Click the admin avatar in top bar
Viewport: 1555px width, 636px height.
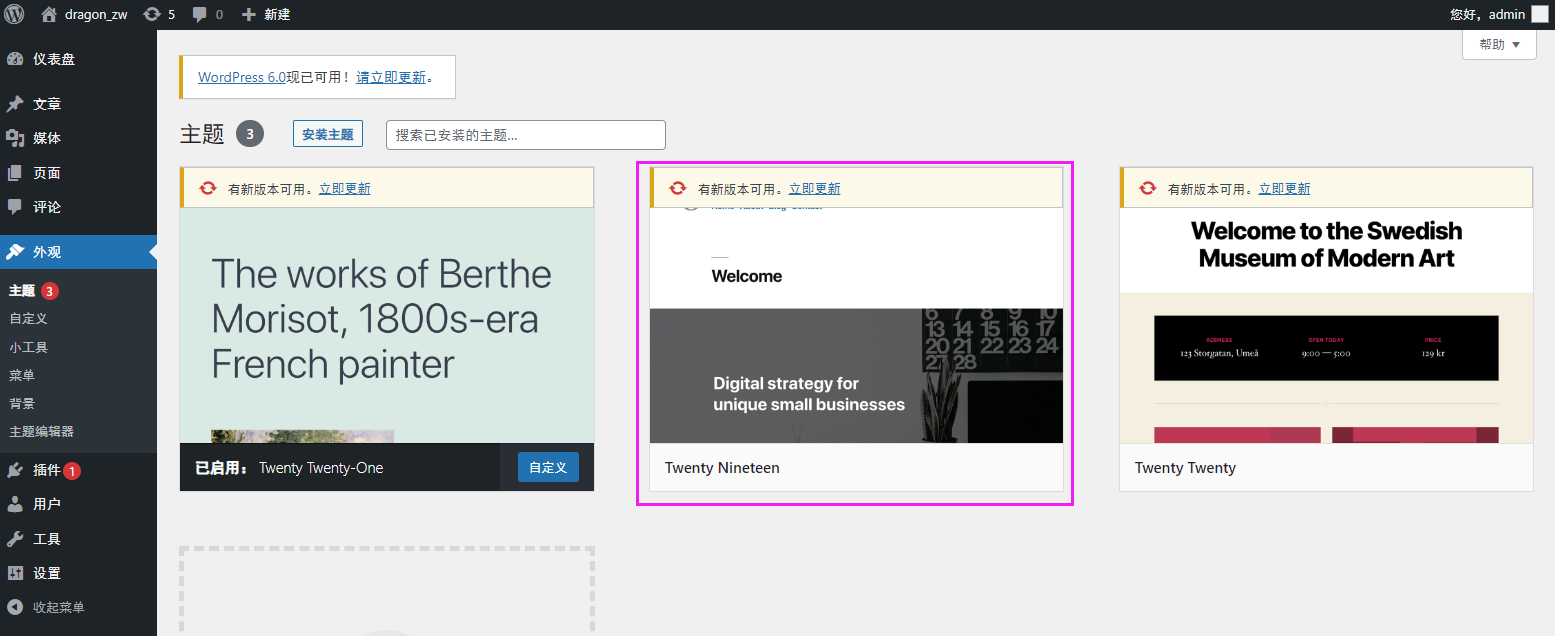tap(1540, 14)
